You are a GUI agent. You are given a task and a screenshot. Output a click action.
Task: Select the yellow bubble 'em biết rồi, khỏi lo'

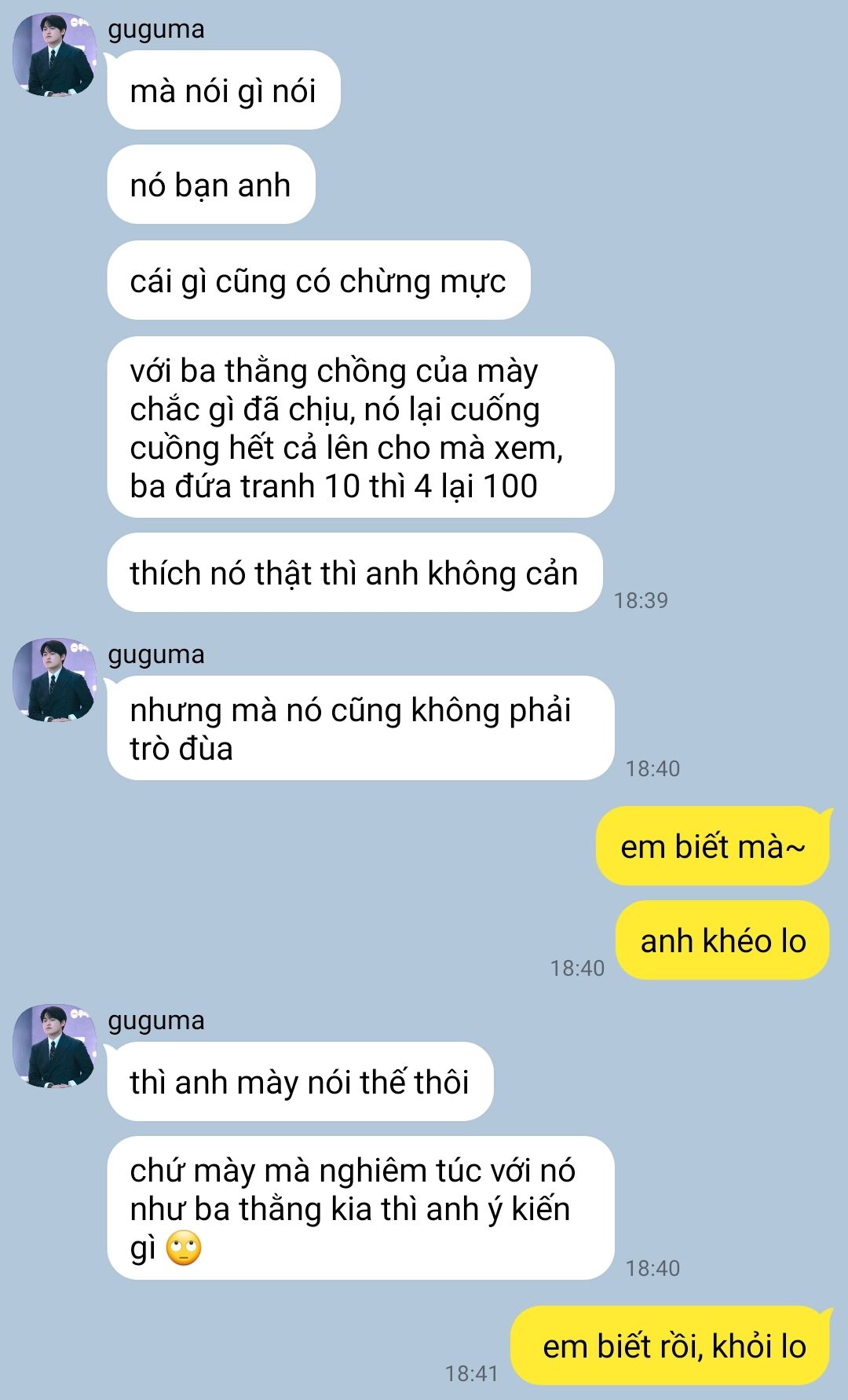[671, 1346]
